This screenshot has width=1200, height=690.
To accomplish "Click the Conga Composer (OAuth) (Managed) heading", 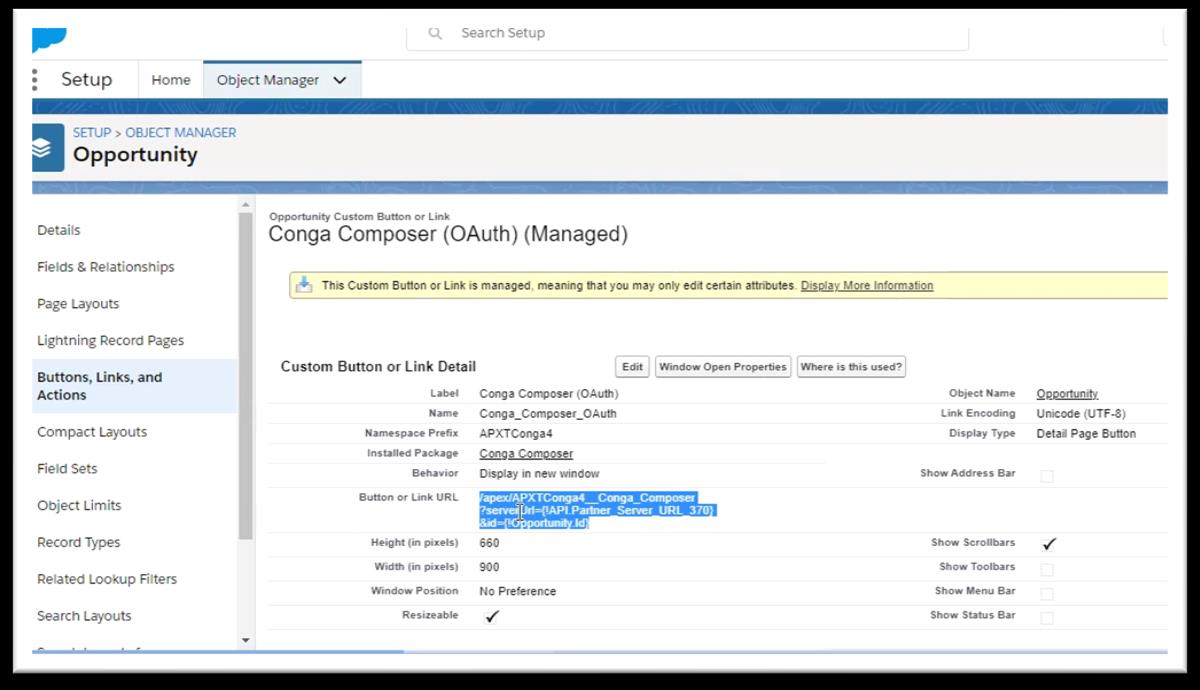I will [448, 235].
